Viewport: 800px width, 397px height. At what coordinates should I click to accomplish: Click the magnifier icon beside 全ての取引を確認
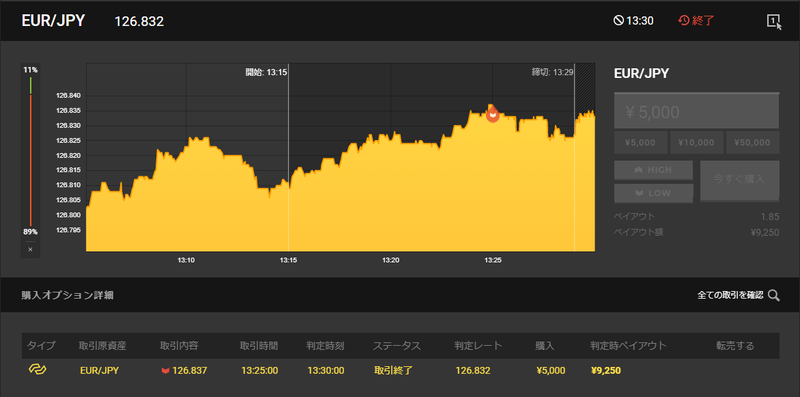click(x=773, y=295)
